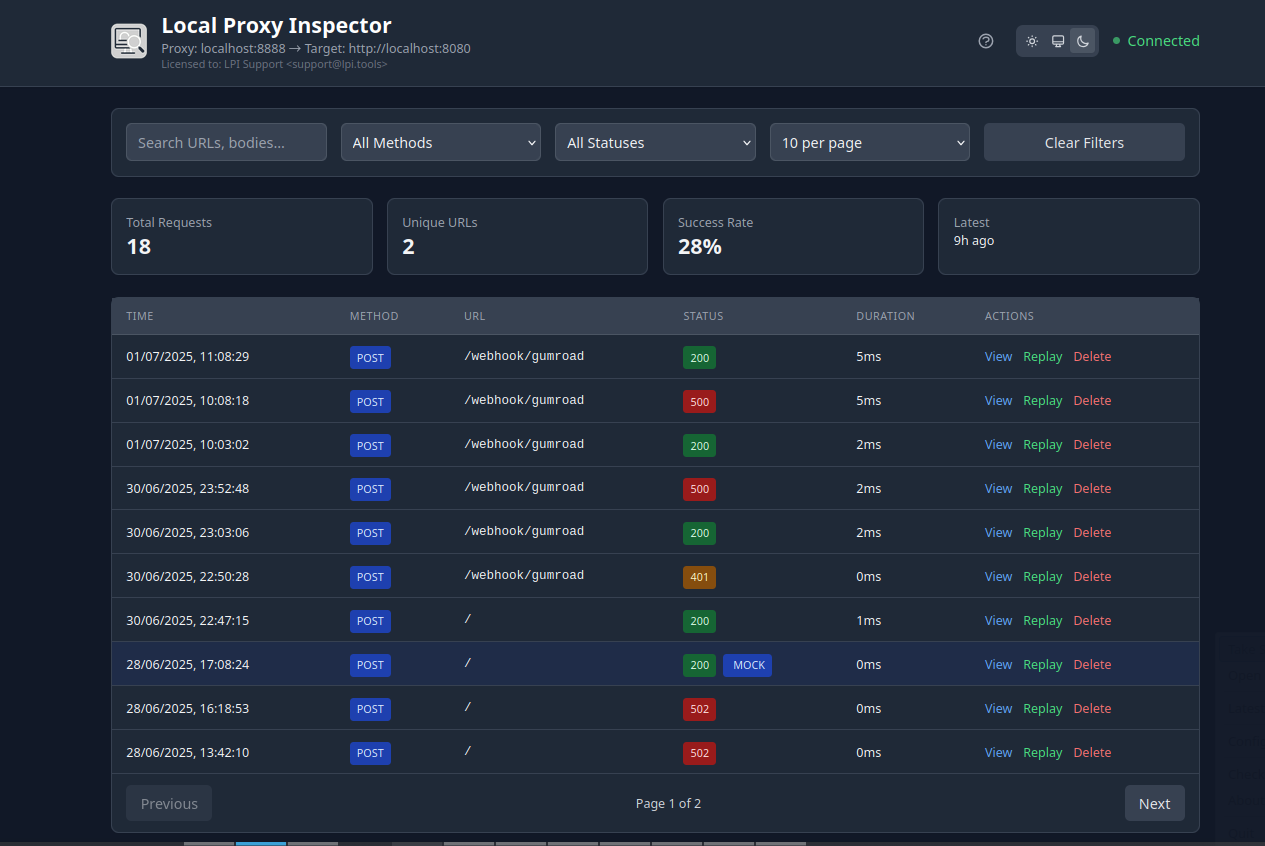The width and height of the screenshot is (1265, 846).
Task: Focus the Search URLs, bodies field
Action: pyautogui.click(x=226, y=142)
